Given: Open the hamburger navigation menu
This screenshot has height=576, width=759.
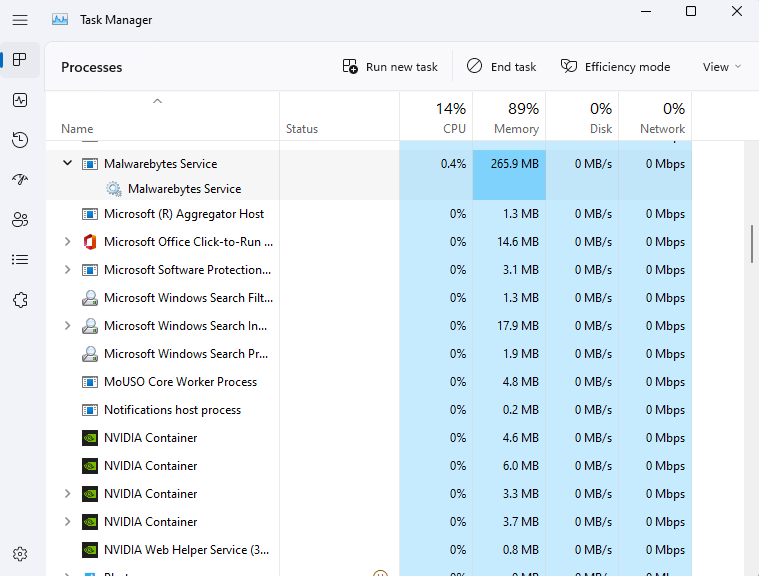Looking at the screenshot, I should (20, 19).
